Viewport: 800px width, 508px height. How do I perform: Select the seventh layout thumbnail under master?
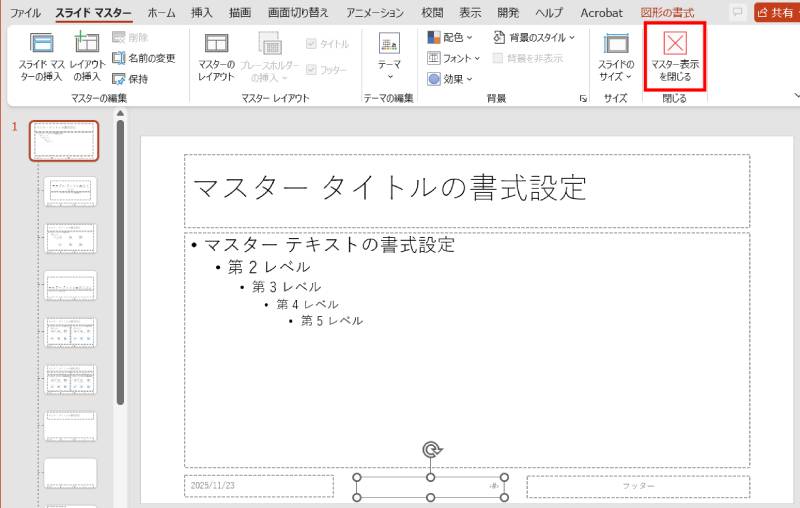pos(70,473)
